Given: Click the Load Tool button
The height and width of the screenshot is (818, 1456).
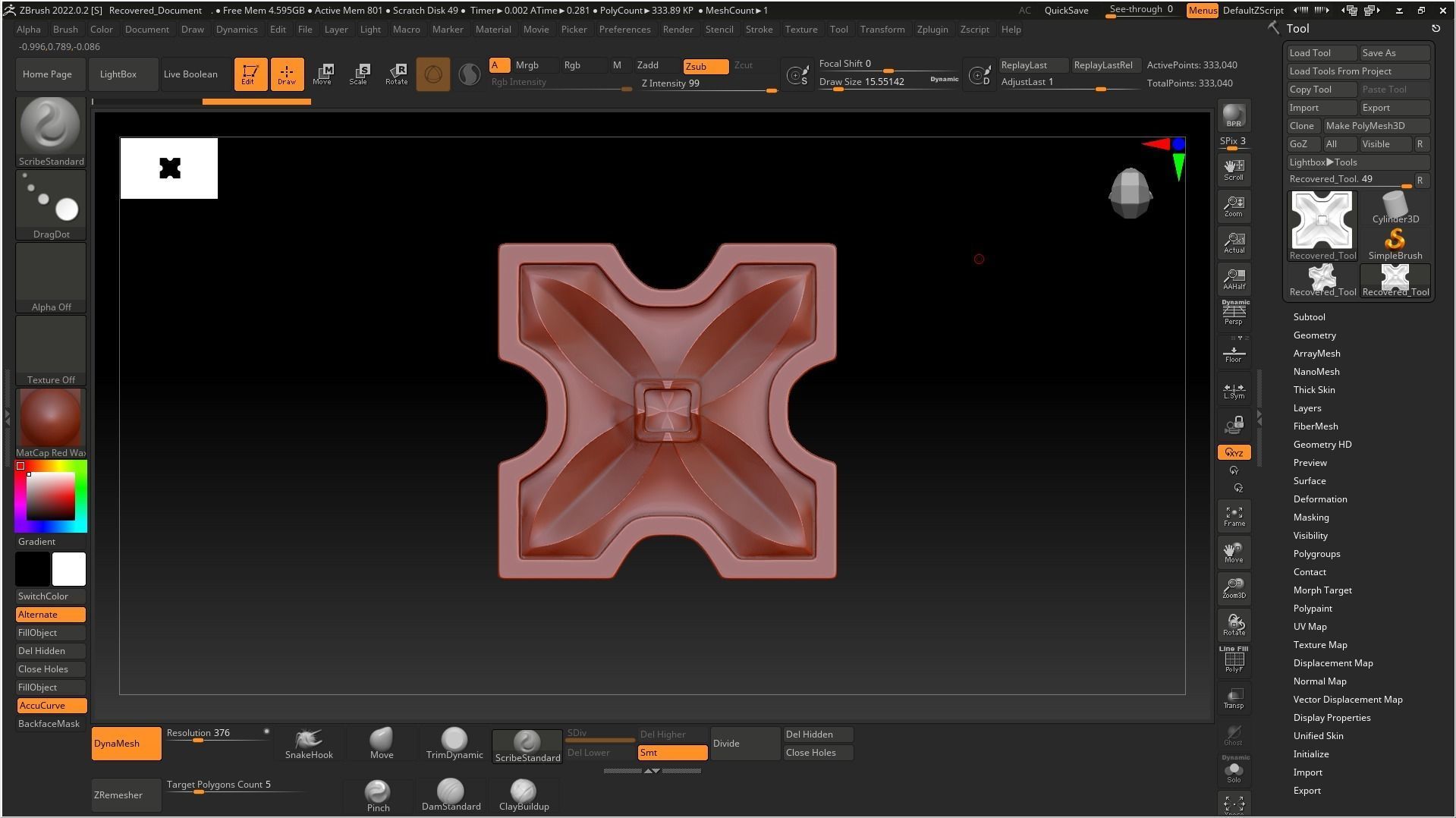Looking at the screenshot, I should coord(1322,53).
